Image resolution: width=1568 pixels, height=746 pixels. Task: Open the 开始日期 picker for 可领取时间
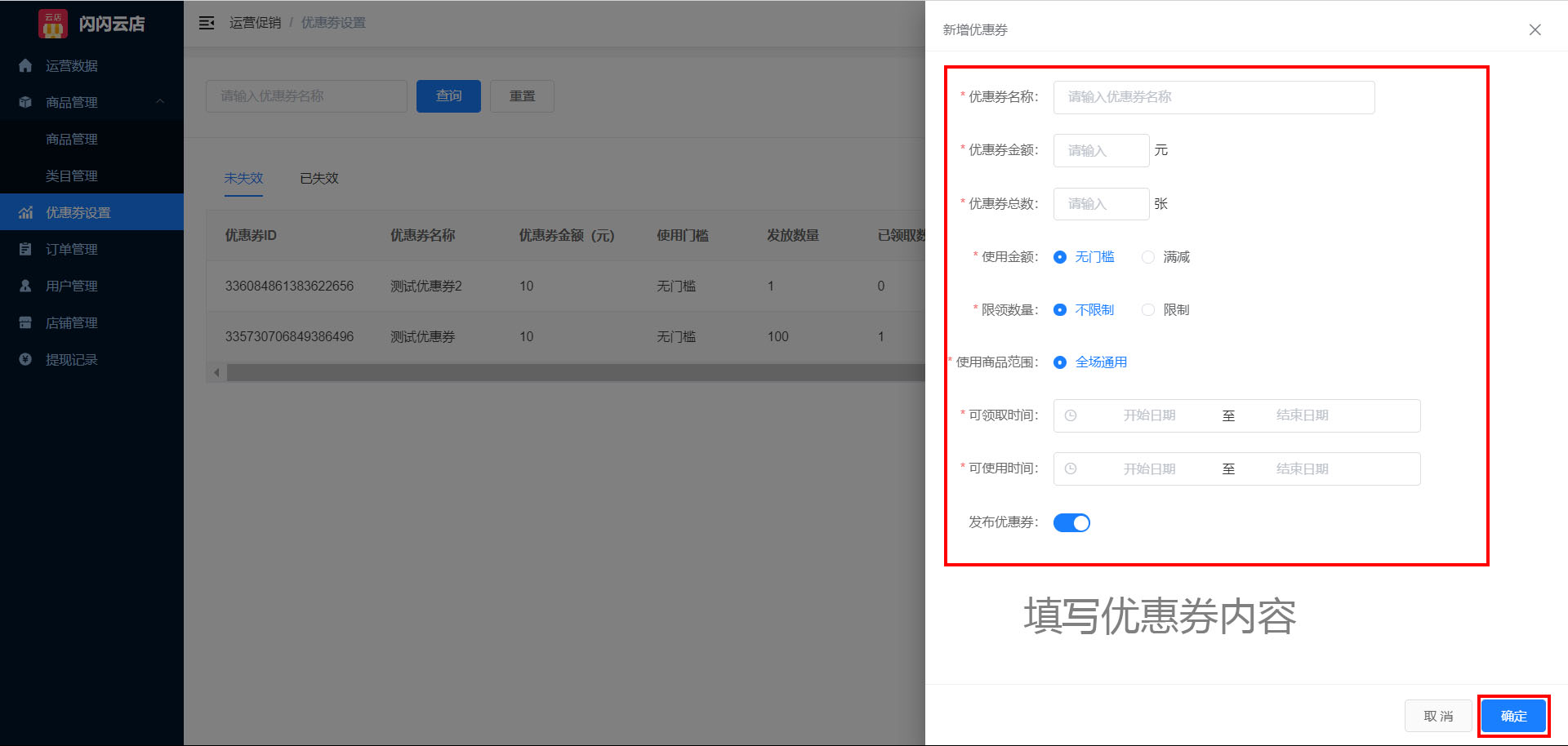[1149, 415]
